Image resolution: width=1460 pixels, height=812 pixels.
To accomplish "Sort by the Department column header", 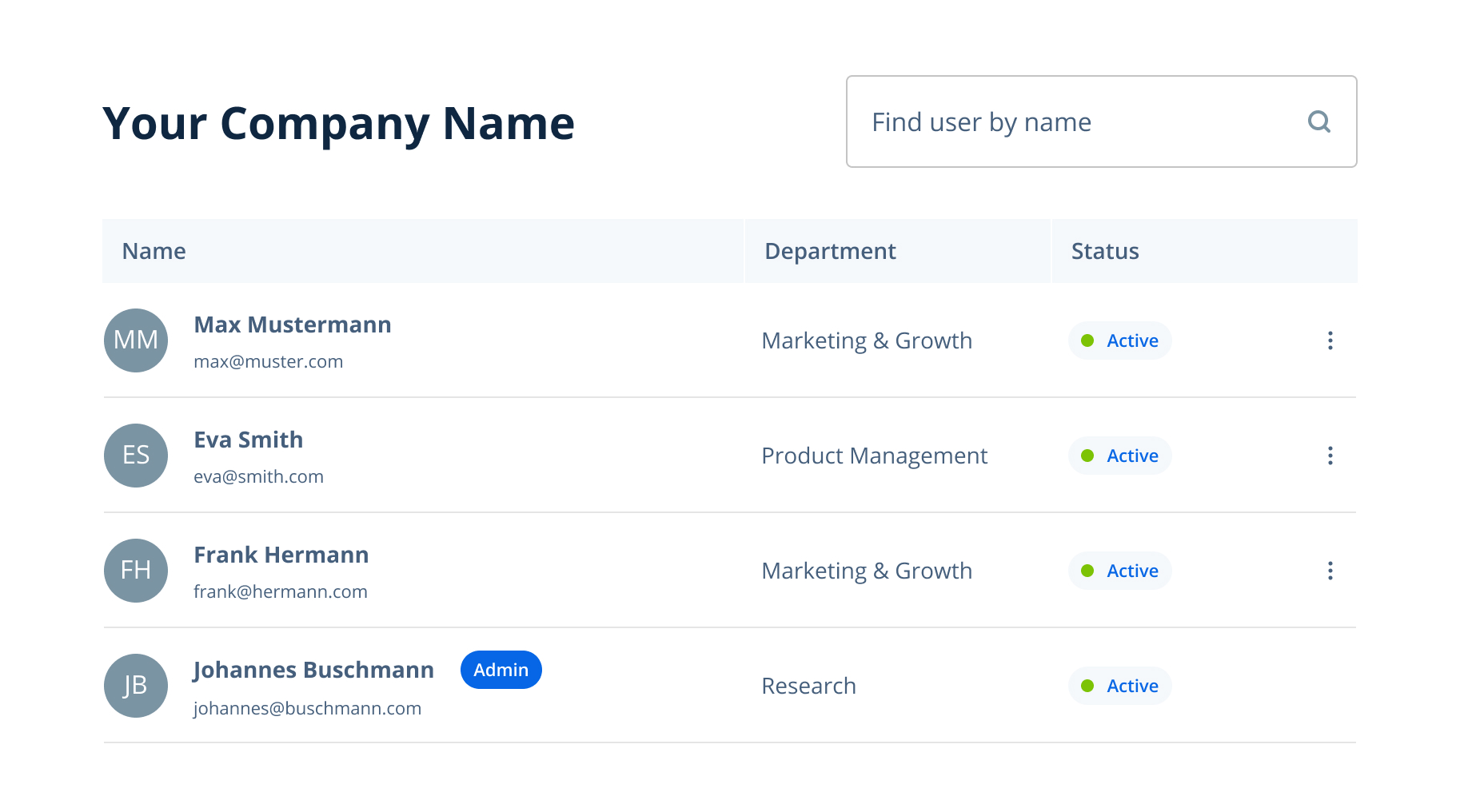I will coord(830,251).
